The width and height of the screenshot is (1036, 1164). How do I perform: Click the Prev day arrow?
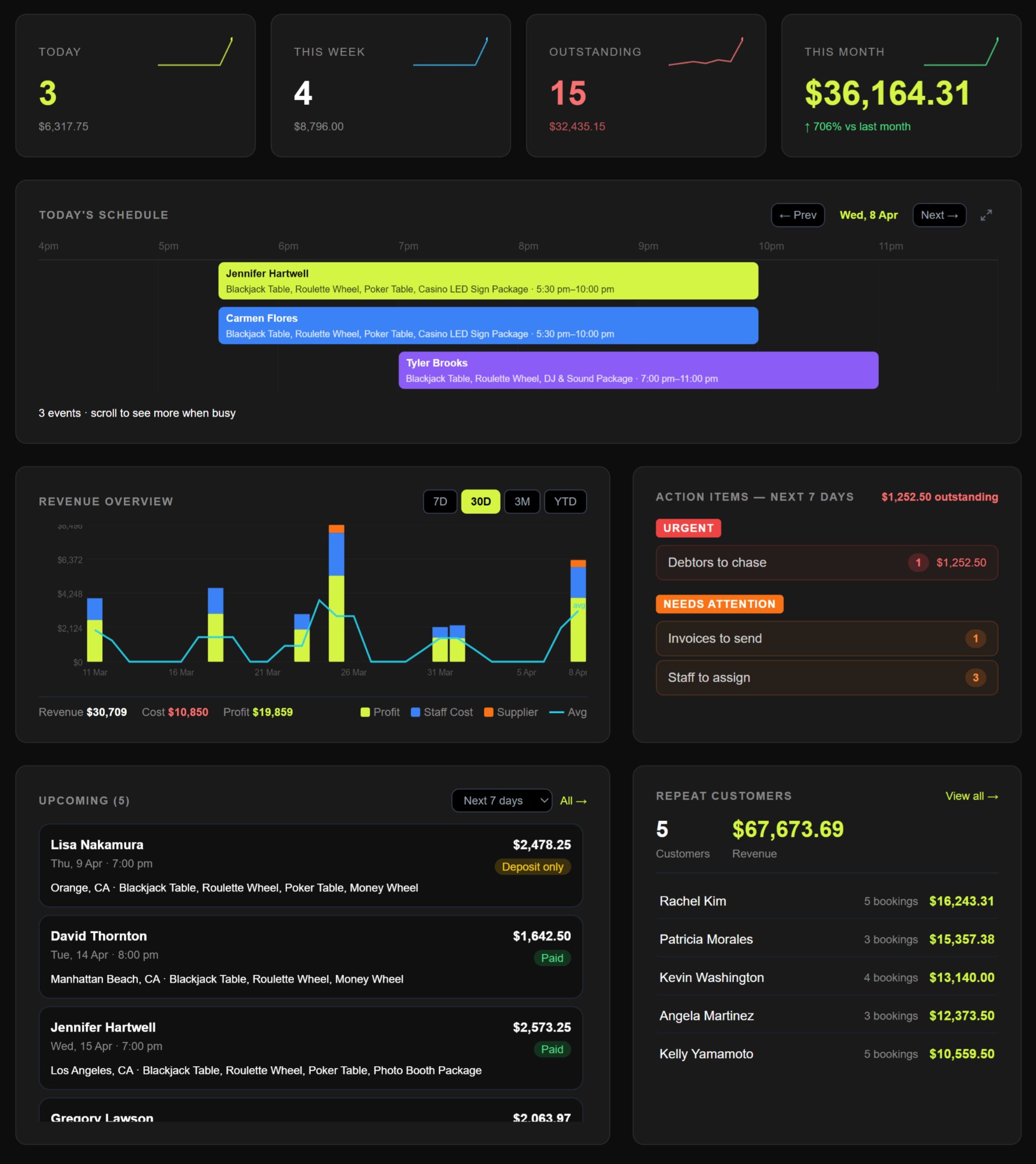coord(797,215)
